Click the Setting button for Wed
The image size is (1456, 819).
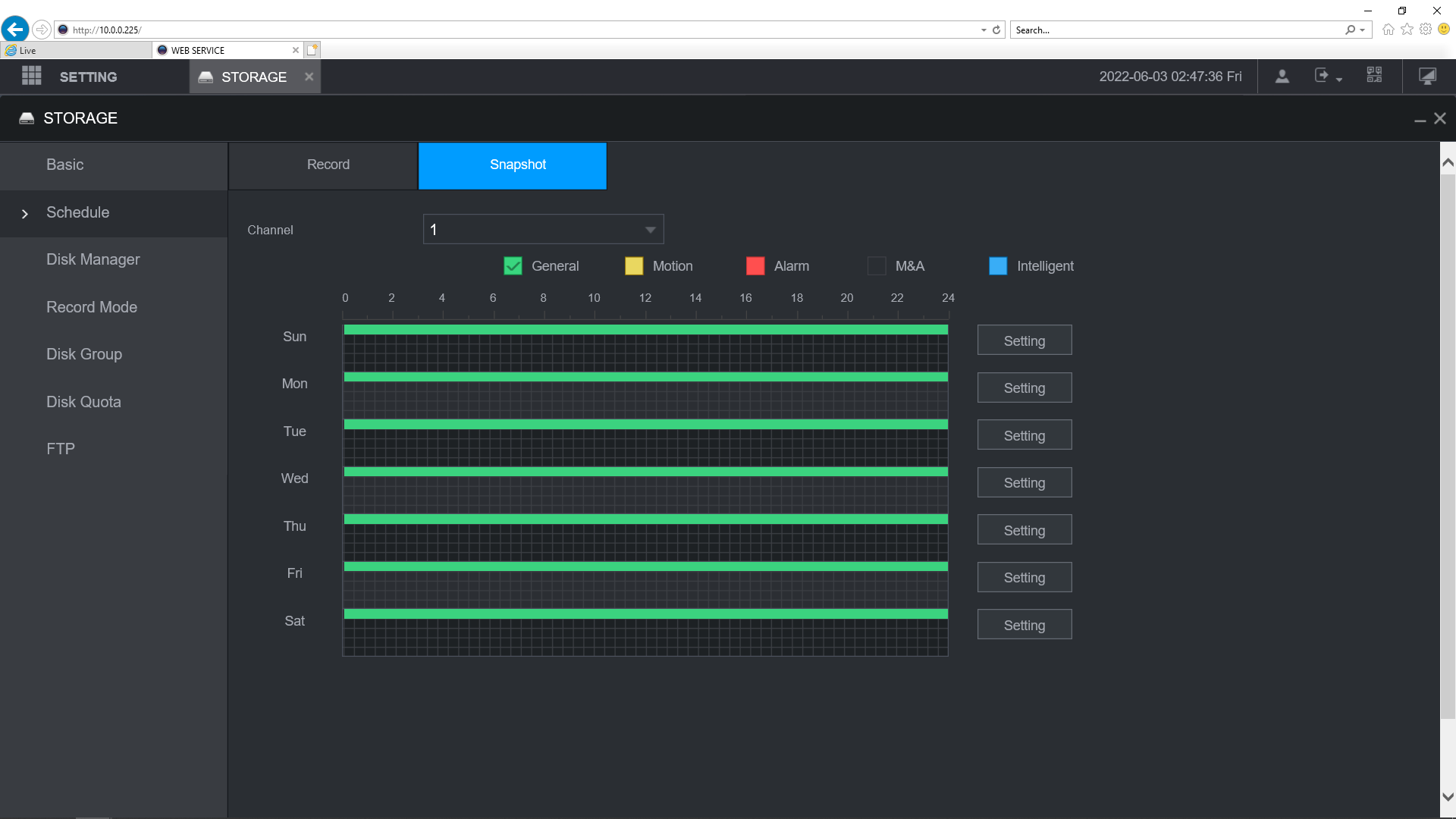[1025, 482]
